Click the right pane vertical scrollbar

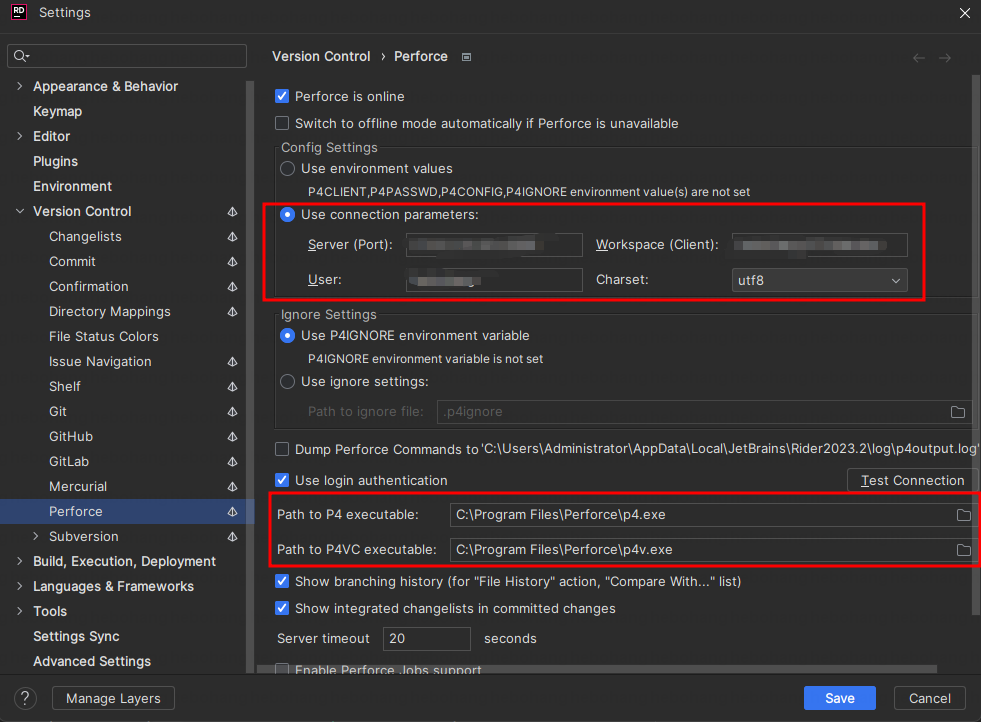tap(975, 344)
